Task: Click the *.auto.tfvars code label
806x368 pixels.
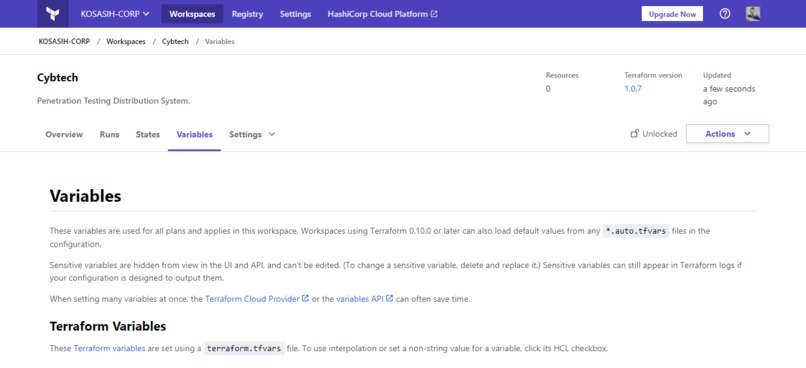Action: (636, 231)
